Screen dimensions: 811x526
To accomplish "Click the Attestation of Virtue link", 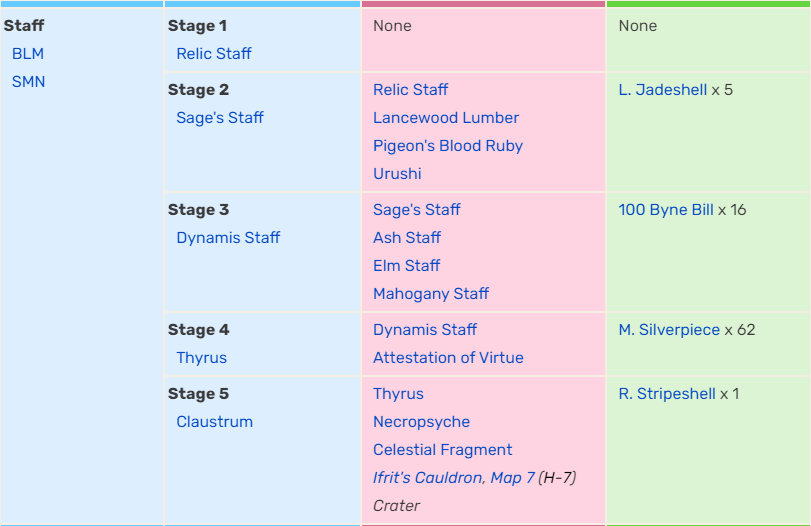I will tap(448, 358).
